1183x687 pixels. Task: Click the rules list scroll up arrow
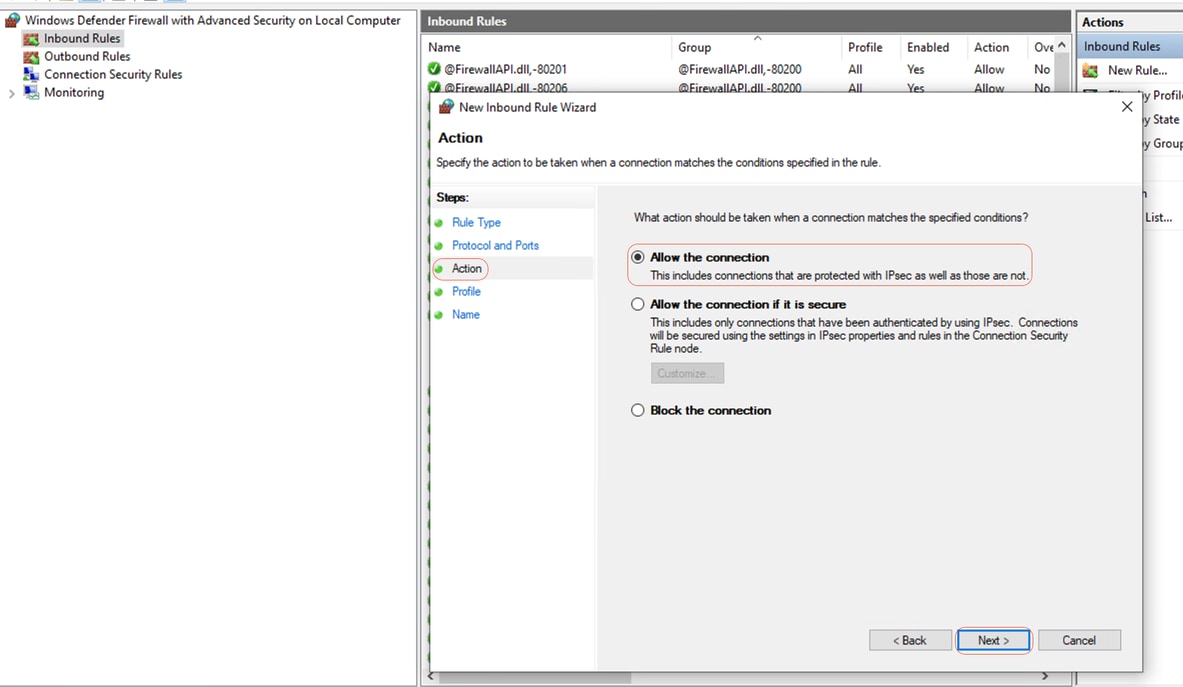(1062, 45)
